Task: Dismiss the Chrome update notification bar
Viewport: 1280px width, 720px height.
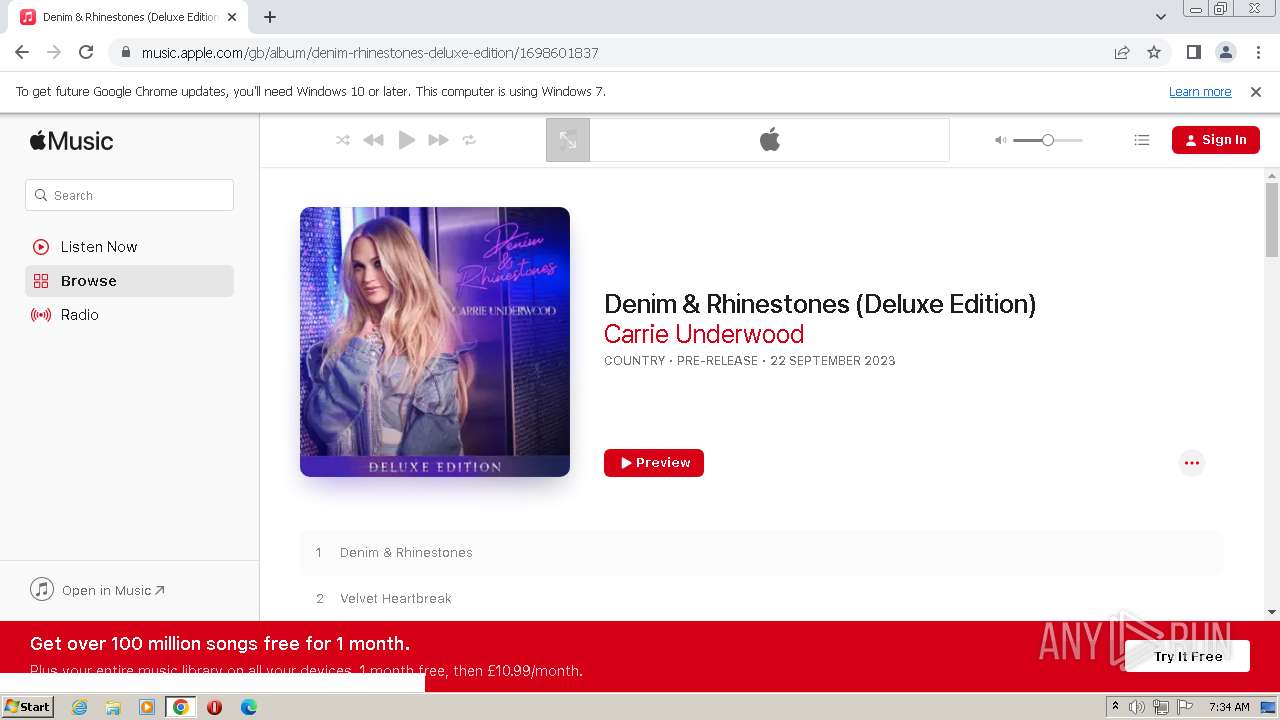Action: [1256, 91]
